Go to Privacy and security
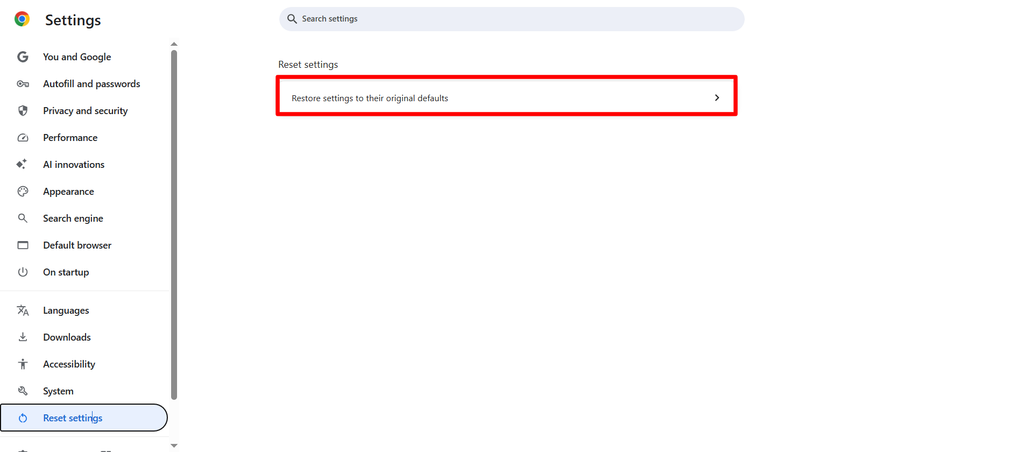This screenshot has height=452, width=1024. (84, 110)
